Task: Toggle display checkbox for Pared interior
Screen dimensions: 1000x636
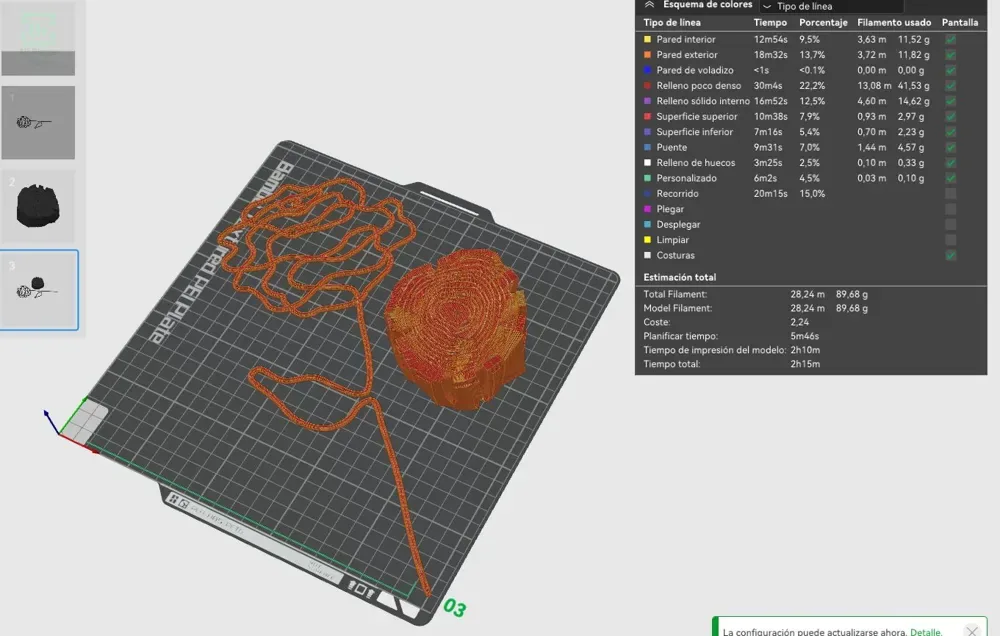Action: tap(950, 40)
